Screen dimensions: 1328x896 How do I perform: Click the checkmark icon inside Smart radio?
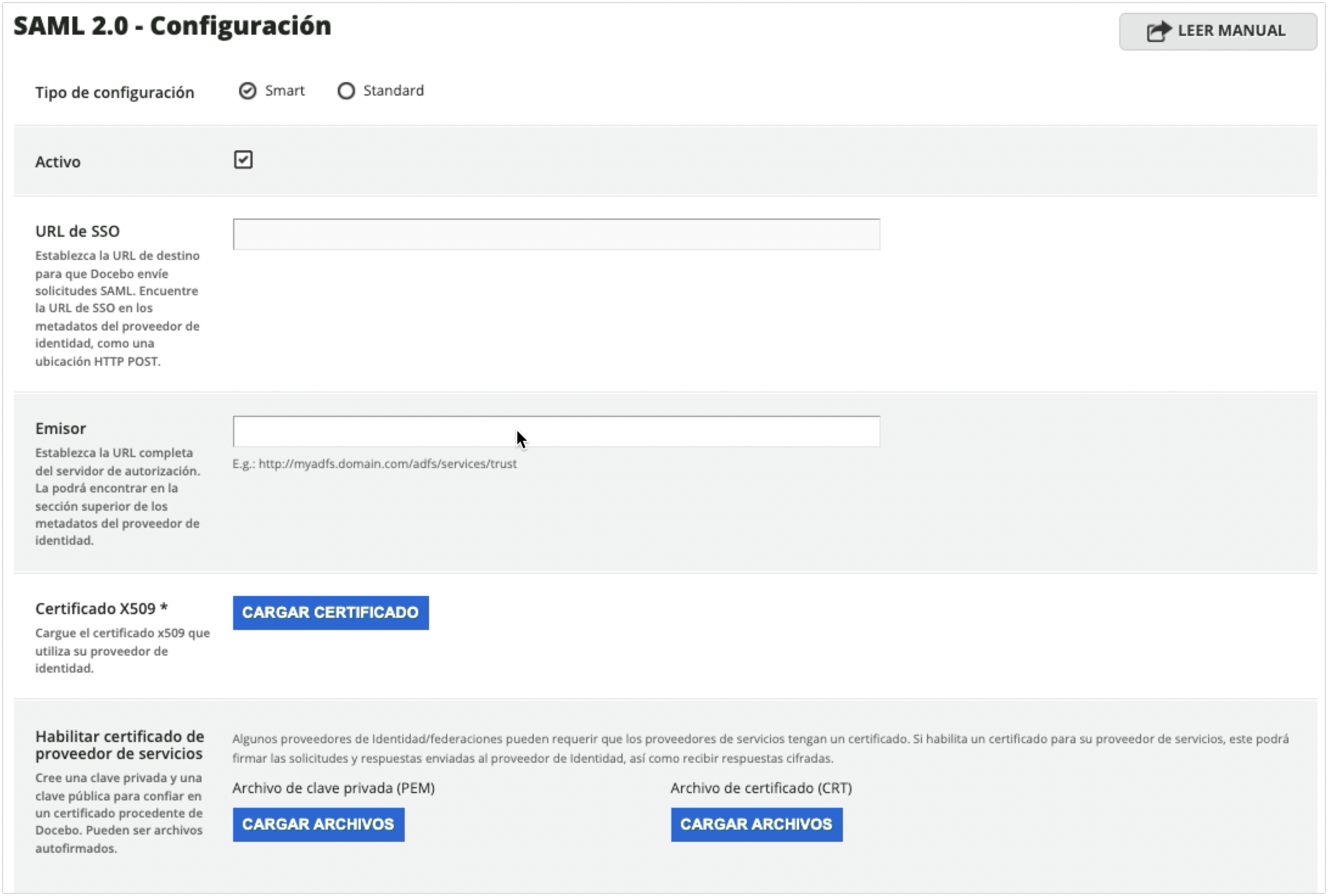(247, 90)
